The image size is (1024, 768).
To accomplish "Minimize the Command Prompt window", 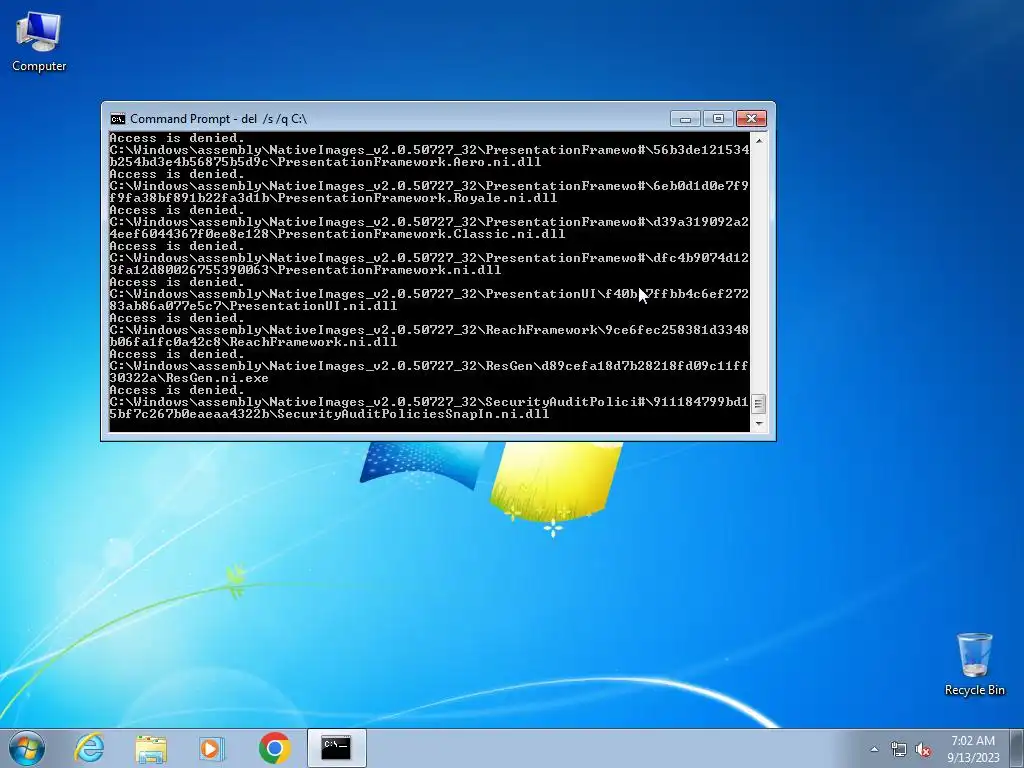I will 685,118.
